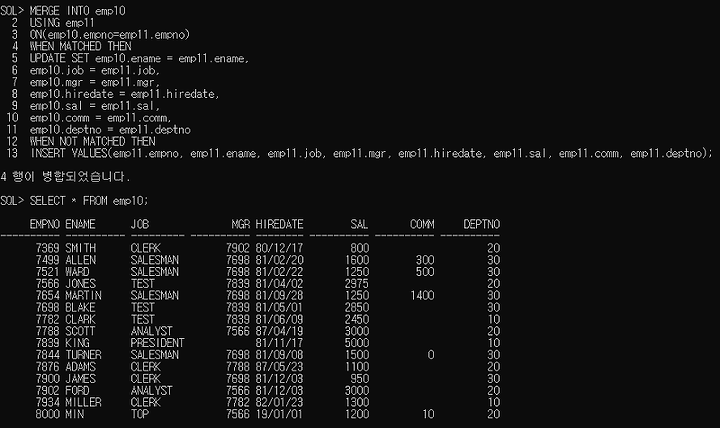The height and width of the screenshot is (428, 720).
Task: Click the MERGE INTO emp10 command line
Action: (x=78, y=11)
